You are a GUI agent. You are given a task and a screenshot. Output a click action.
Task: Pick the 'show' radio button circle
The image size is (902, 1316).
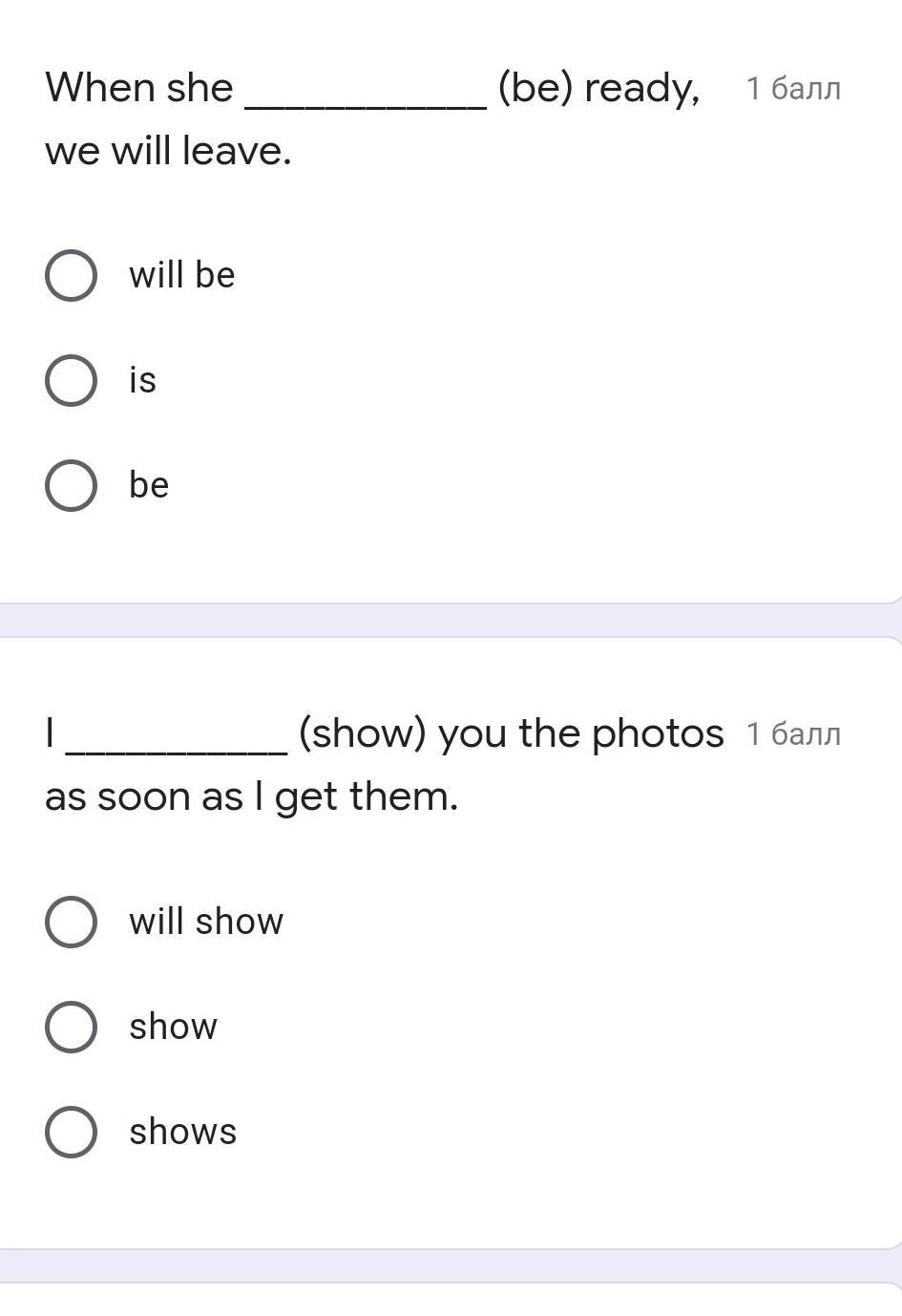click(71, 1027)
